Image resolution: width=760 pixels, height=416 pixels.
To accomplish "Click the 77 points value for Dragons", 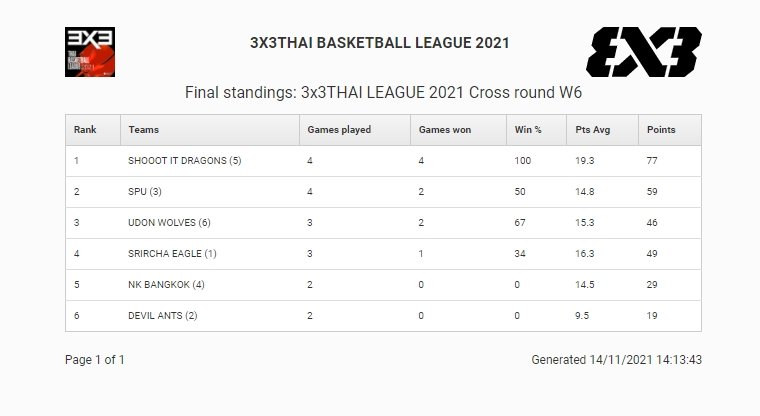I will 654,161.
